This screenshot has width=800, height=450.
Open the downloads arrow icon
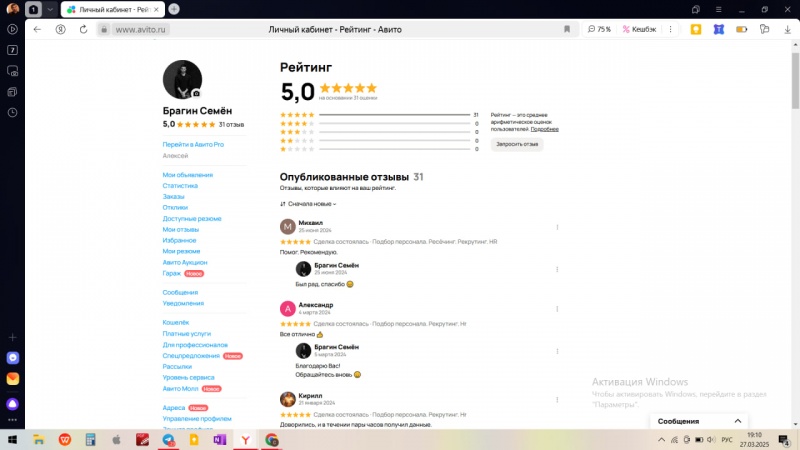787,30
